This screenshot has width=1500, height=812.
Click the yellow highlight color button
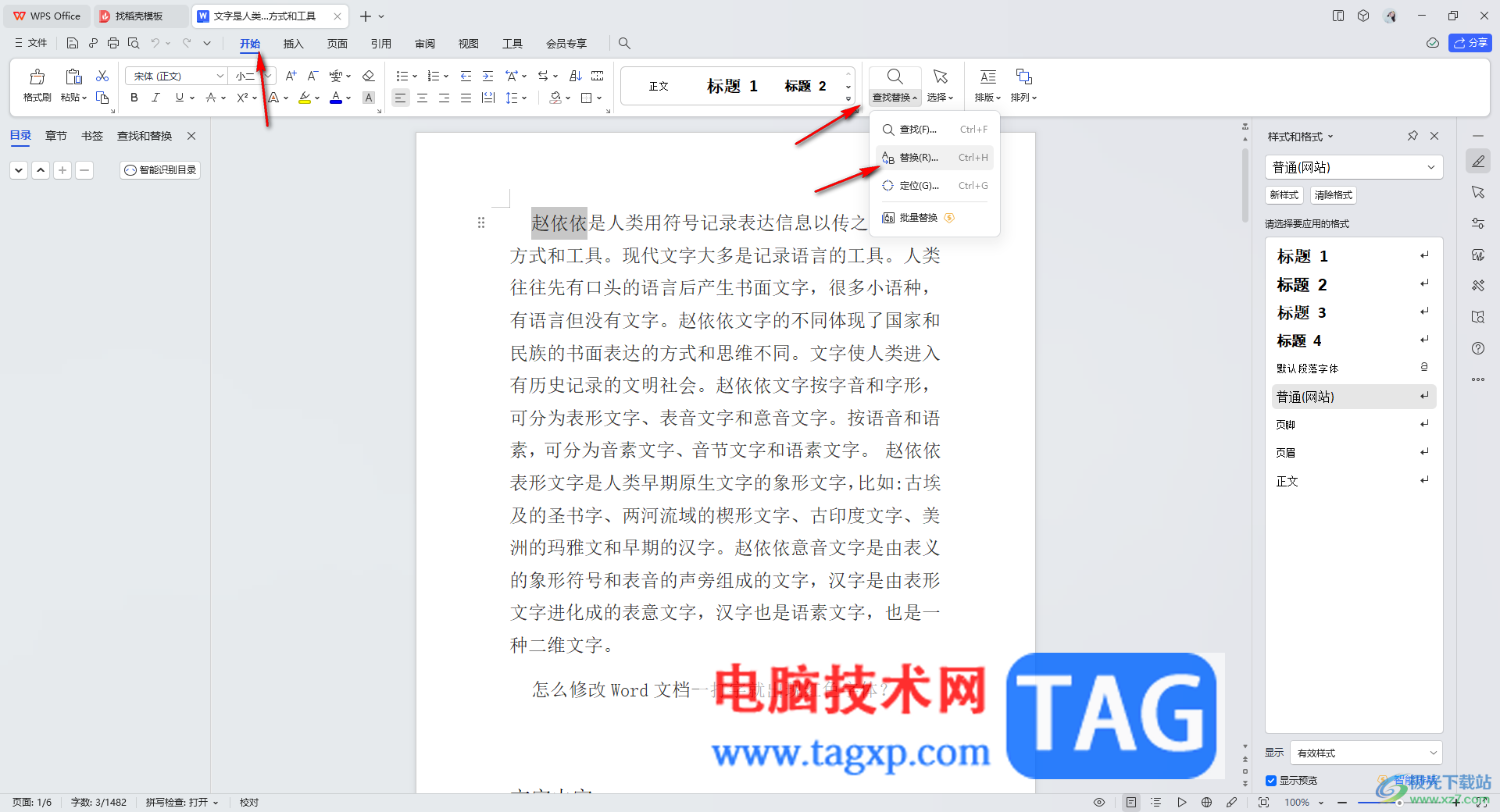(305, 98)
